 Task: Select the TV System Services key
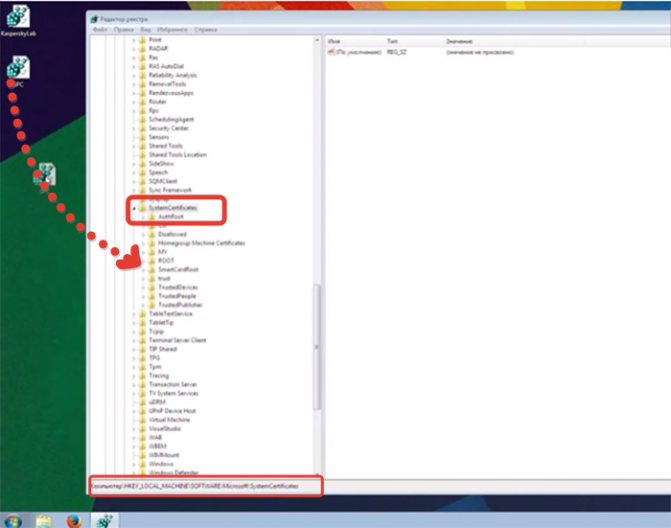(174, 393)
